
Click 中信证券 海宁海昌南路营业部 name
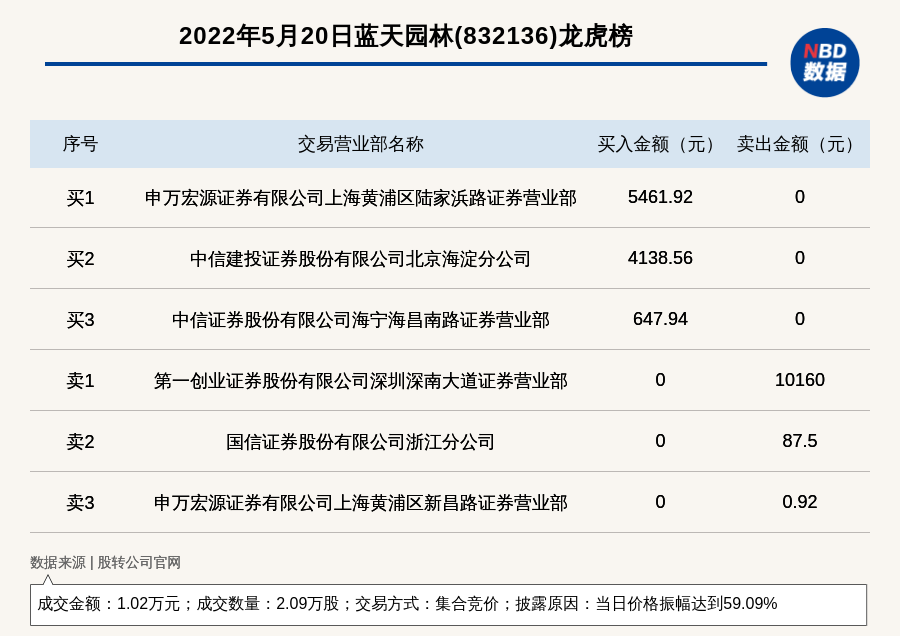360,320
